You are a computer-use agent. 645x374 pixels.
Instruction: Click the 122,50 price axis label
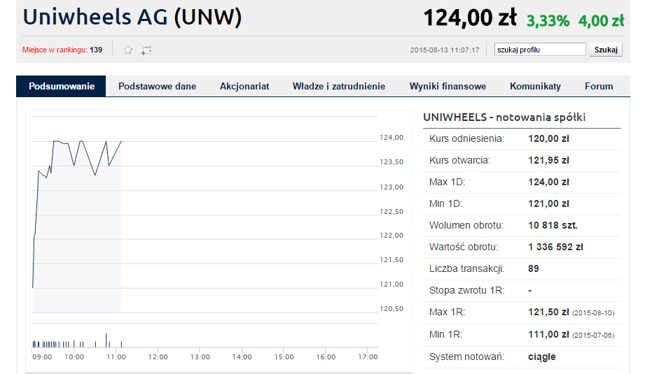tap(391, 211)
